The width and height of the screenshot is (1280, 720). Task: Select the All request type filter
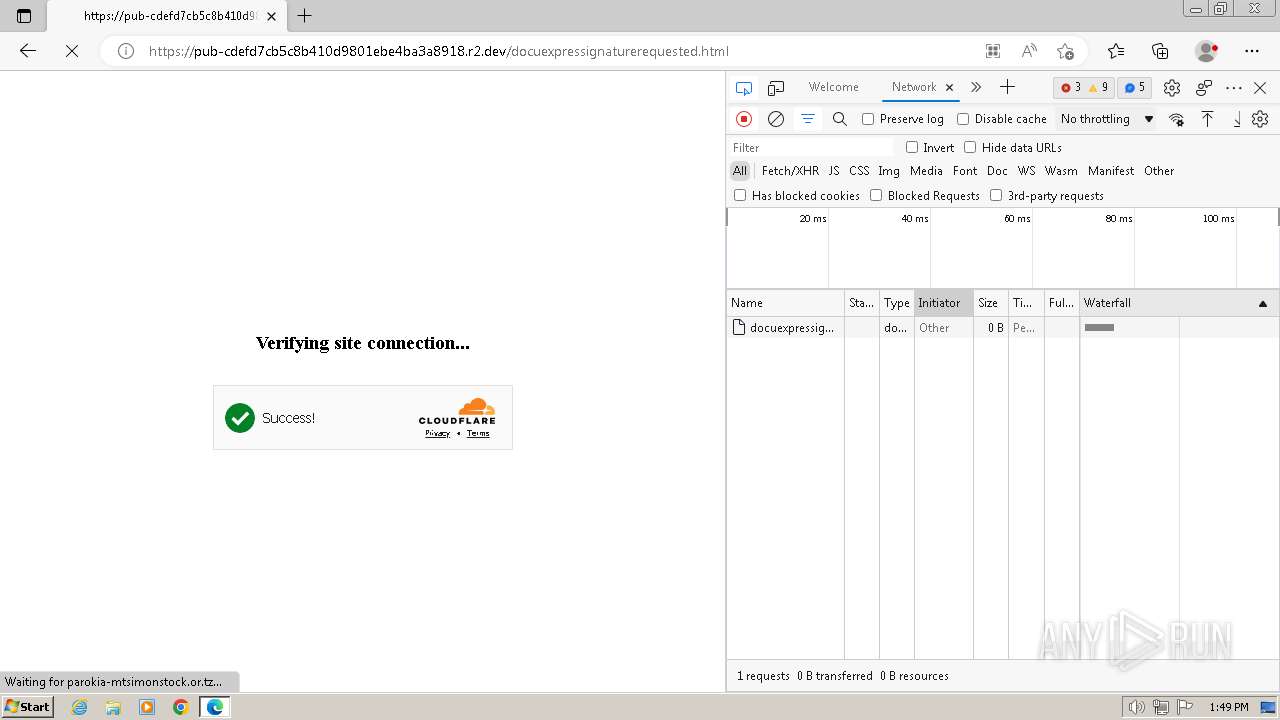(740, 171)
